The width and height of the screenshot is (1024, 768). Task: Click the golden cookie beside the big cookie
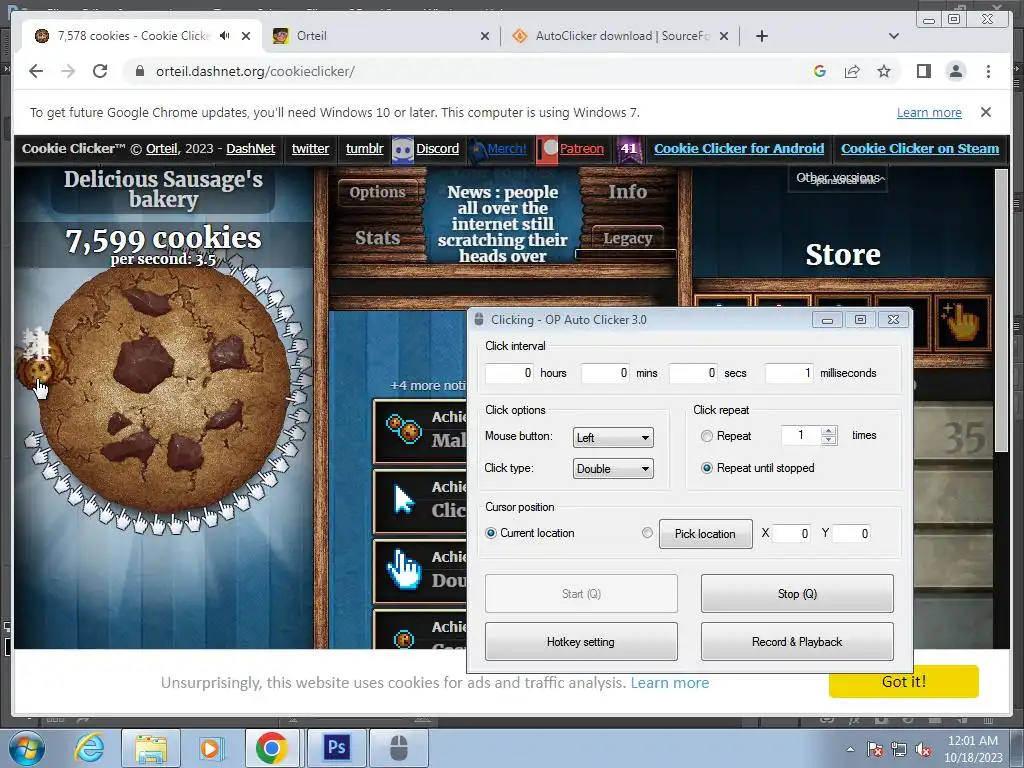pyautogui.click(x=39, y=368)
